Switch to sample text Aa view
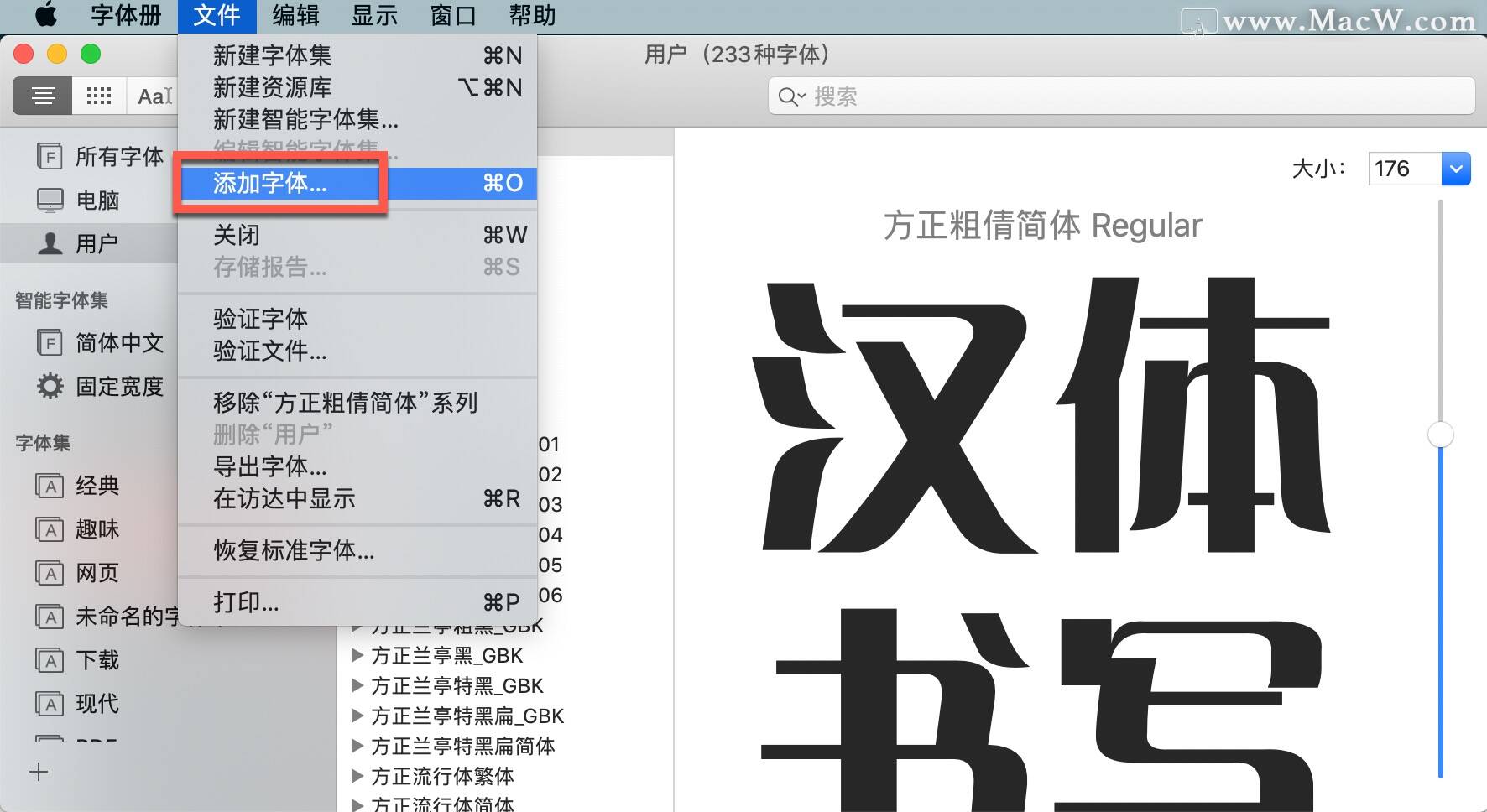 tap(154, 96)
